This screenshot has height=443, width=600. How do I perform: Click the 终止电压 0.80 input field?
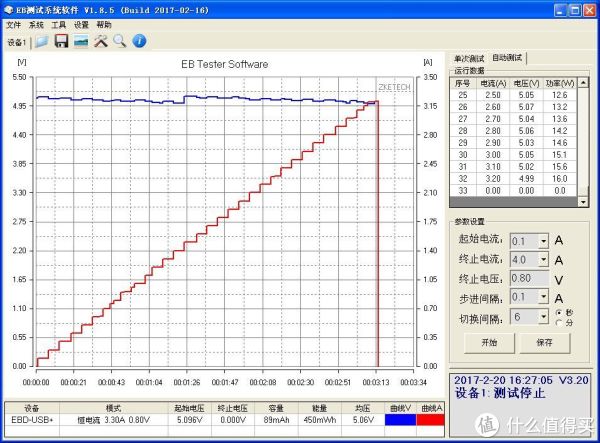(530, 278)
